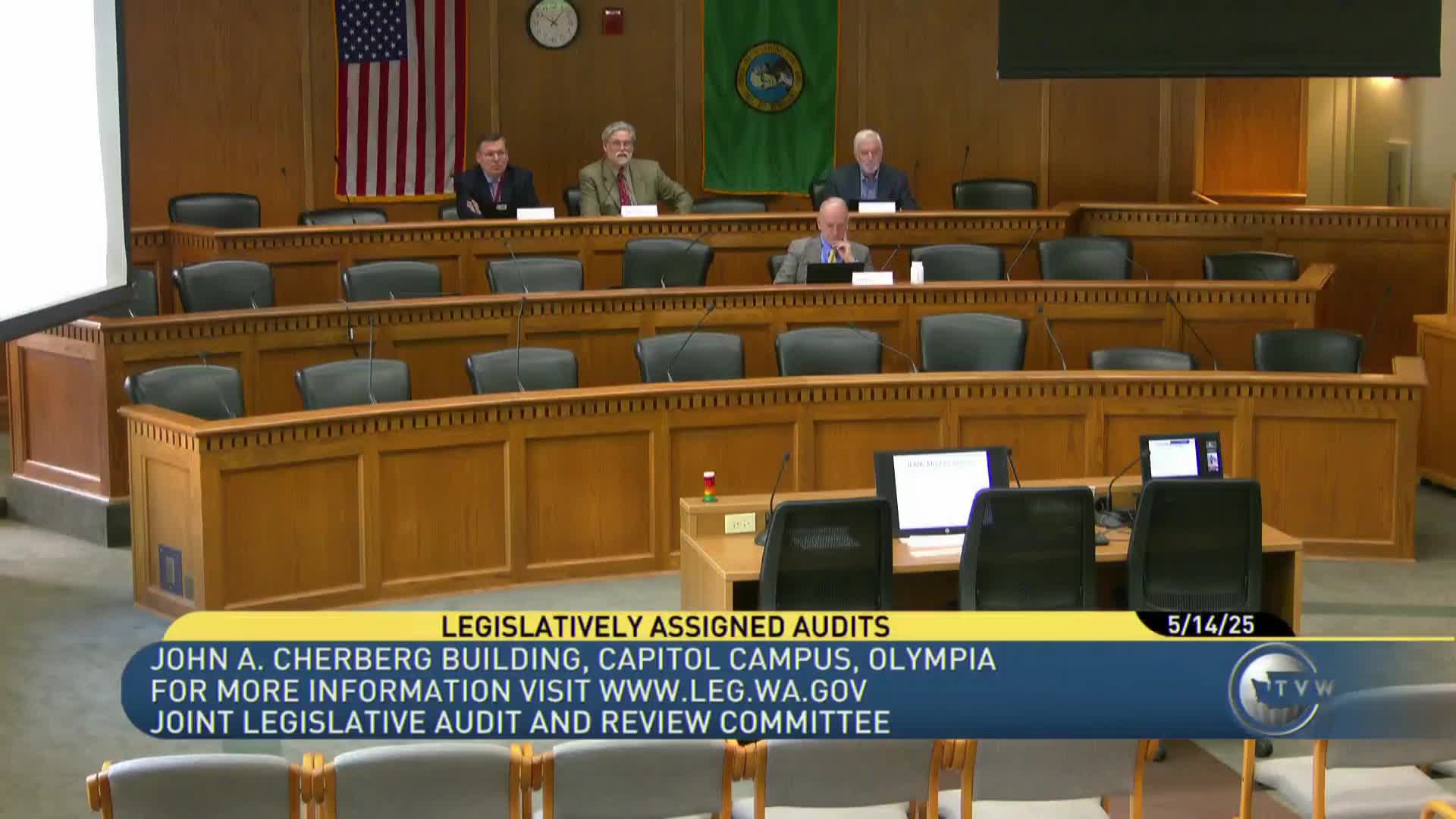Click the wall clock above the flags

(x=552, y=23)
